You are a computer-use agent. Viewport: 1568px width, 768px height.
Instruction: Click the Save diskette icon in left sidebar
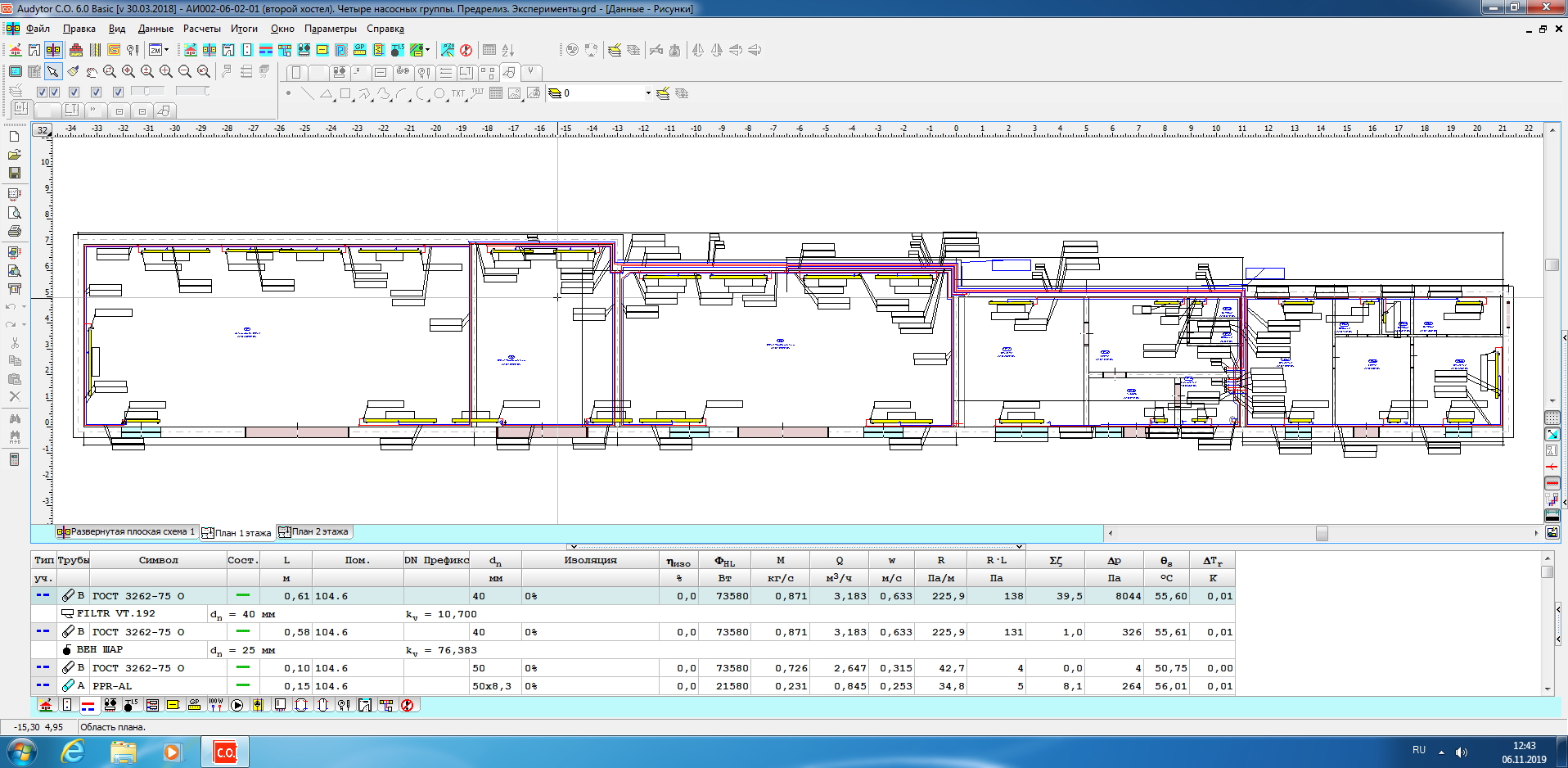tap(14, 173)
